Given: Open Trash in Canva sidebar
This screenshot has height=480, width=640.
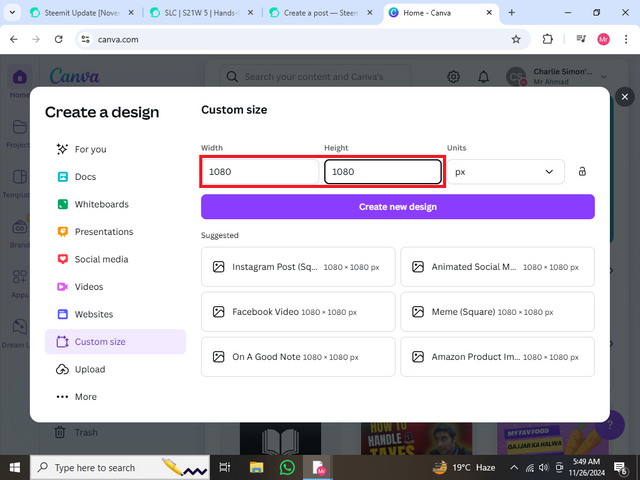Looking at the screenshot, I should click(76, 432).
